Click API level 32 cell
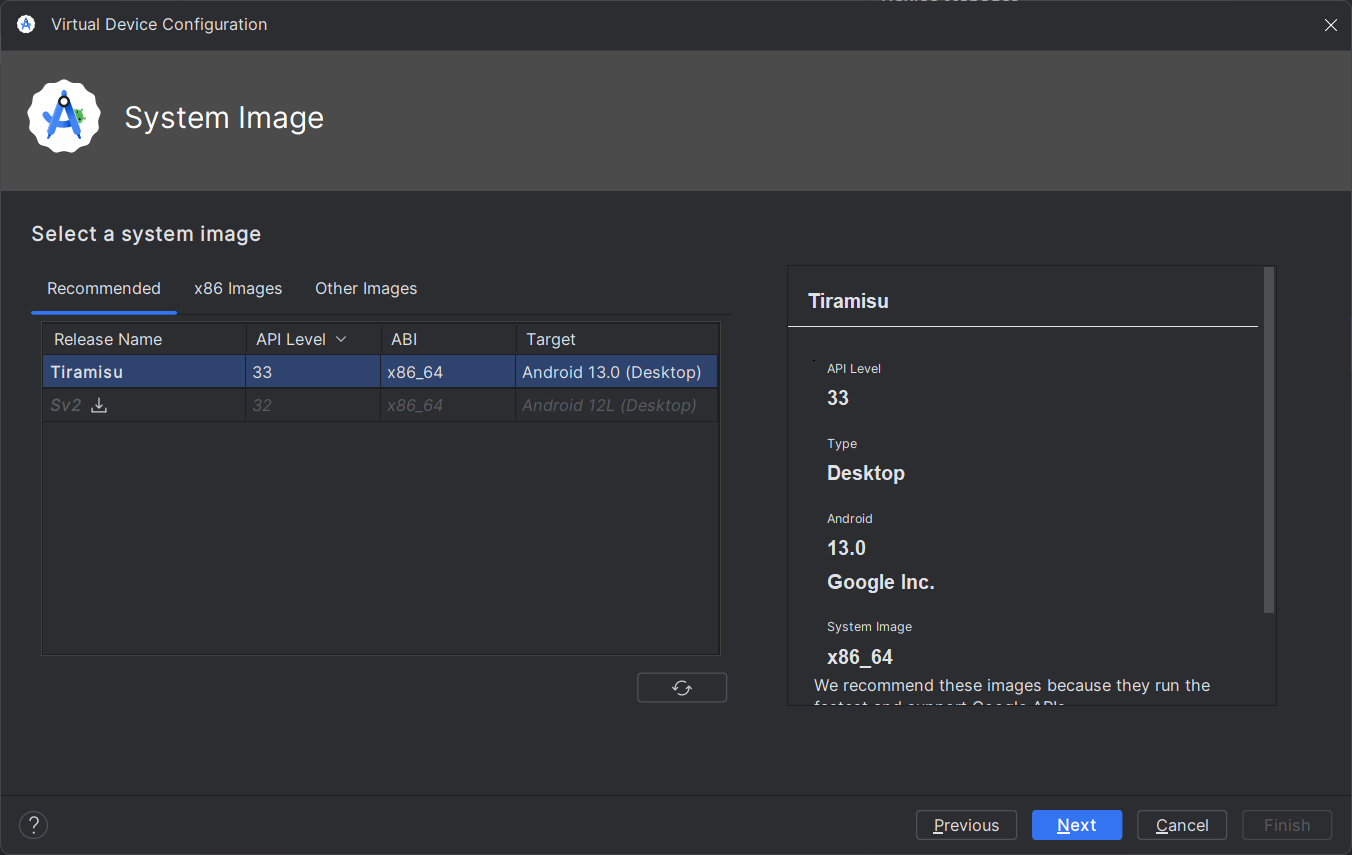The width and height of the screenshot is (1352, 855). coord(313,405)
